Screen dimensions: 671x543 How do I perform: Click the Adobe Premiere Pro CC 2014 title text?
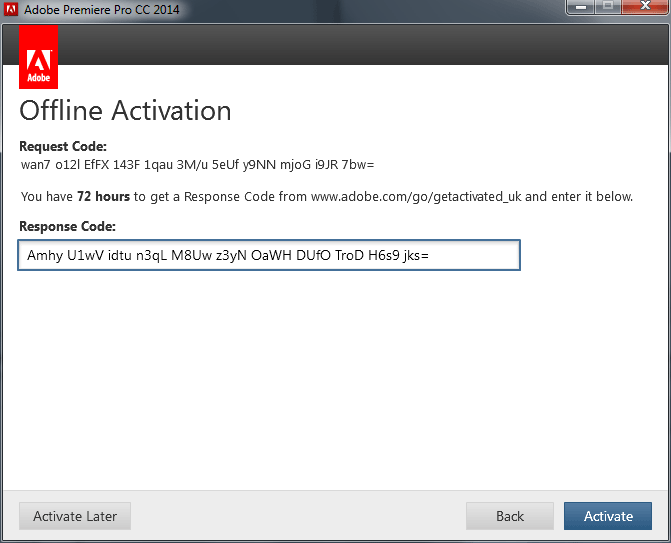(x=101, y=9)
